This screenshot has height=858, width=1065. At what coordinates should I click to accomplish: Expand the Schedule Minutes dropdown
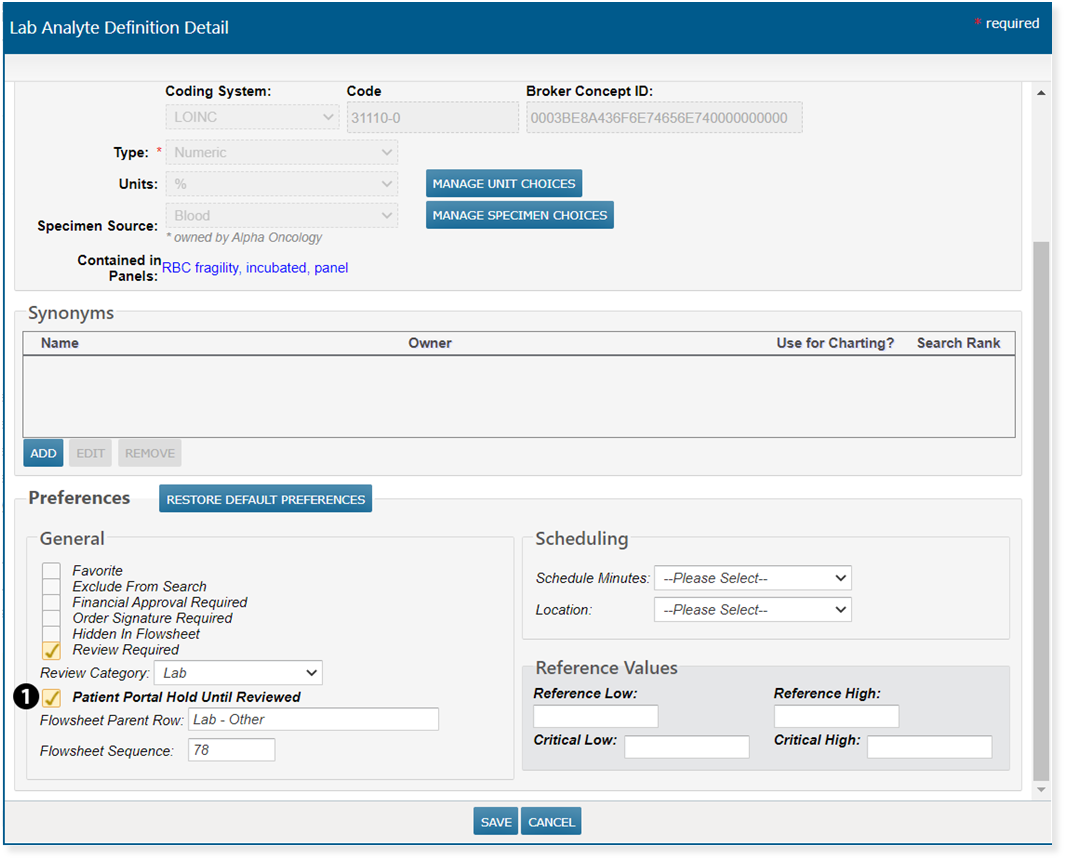(x=752, y=578)
